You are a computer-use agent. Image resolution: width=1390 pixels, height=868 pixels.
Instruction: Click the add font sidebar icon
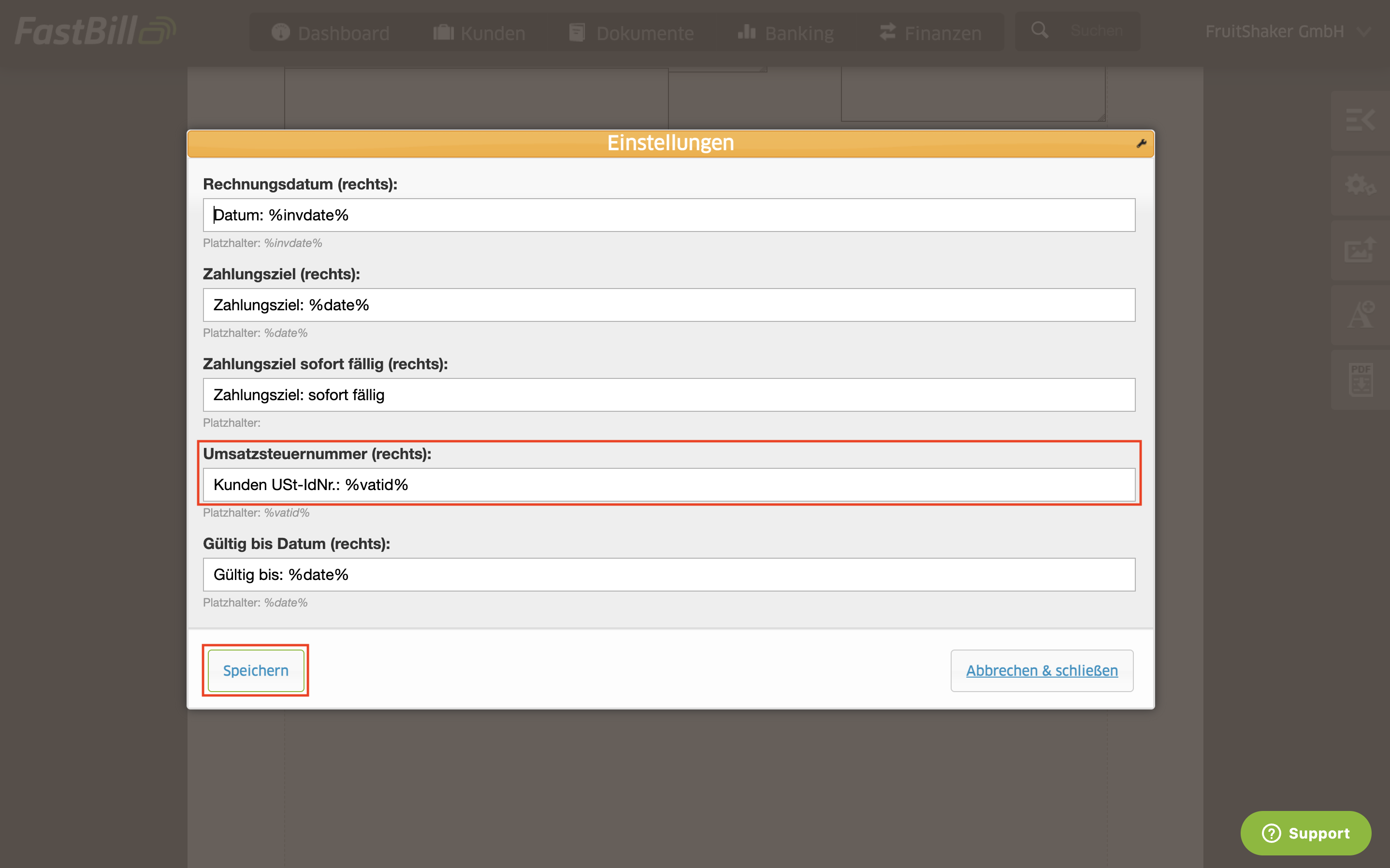tap(1360, 315)
